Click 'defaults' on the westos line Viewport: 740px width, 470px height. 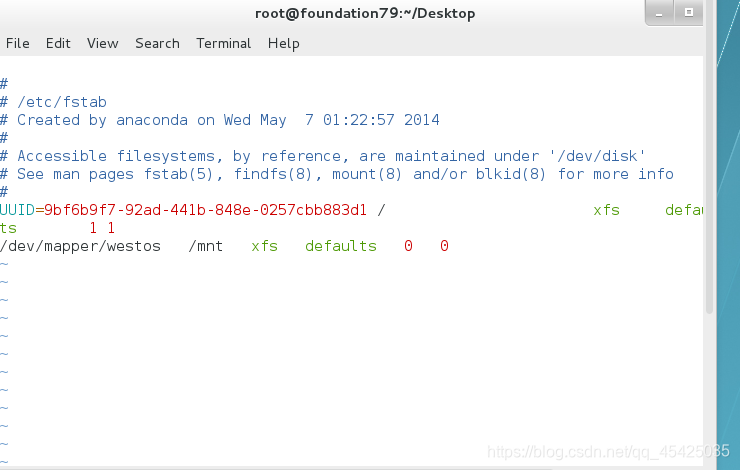[x=341, y=246]
